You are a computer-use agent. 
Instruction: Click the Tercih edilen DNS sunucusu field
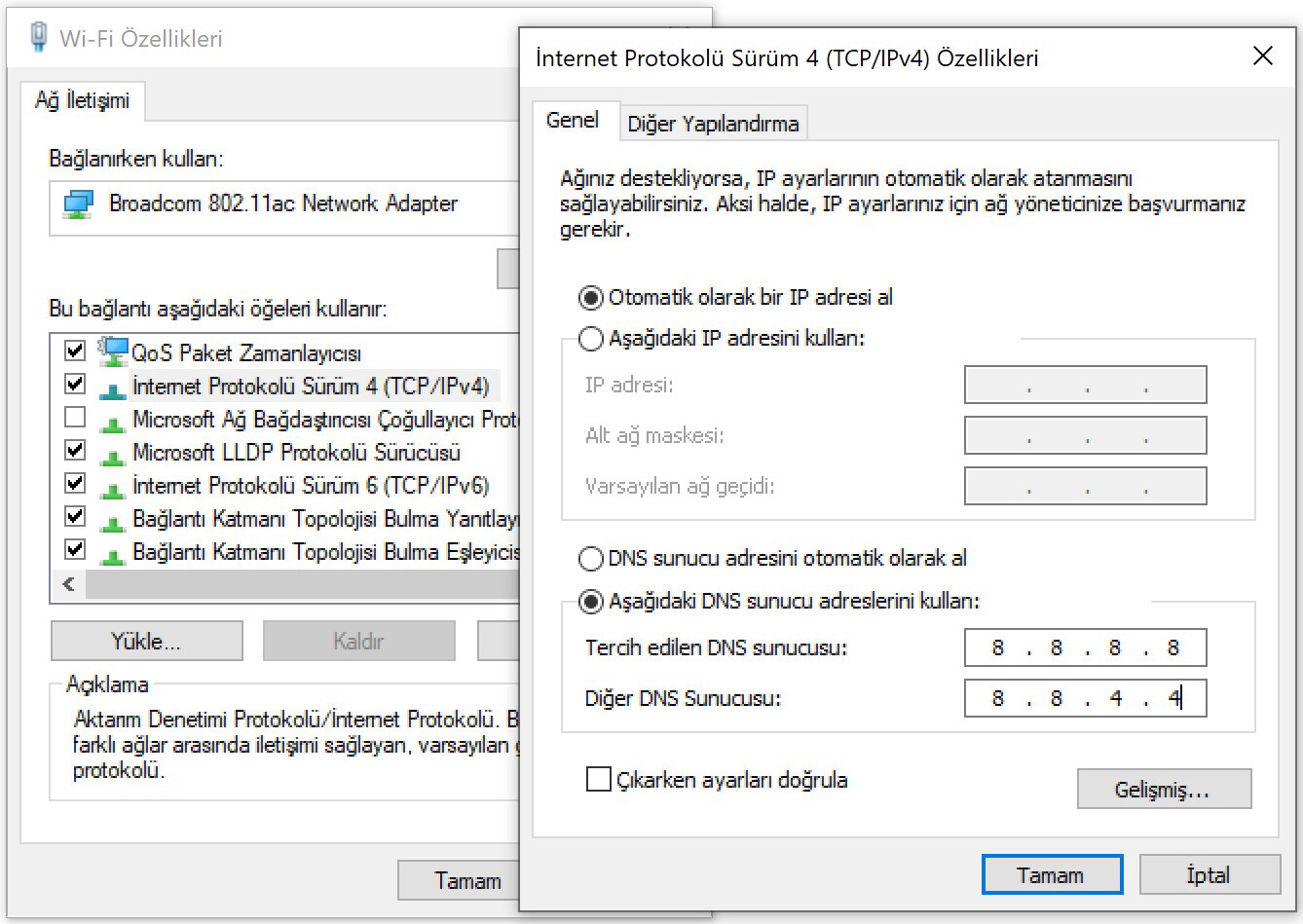[x=1085, y=648]
